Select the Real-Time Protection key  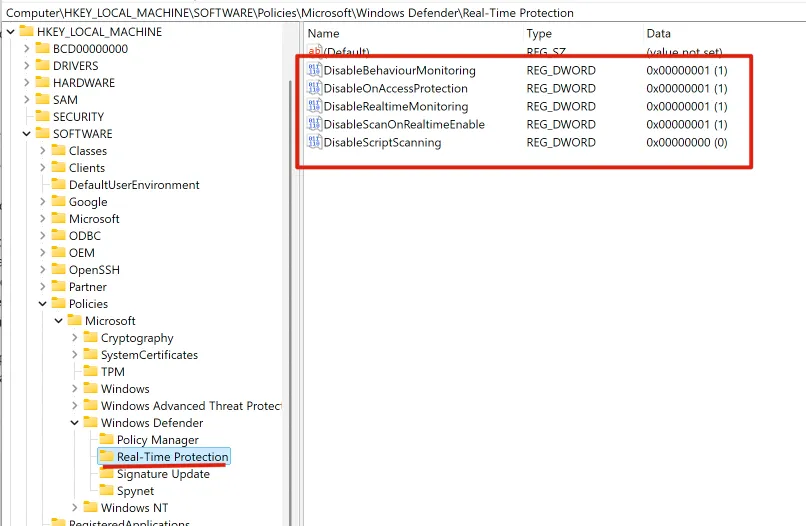172,457
